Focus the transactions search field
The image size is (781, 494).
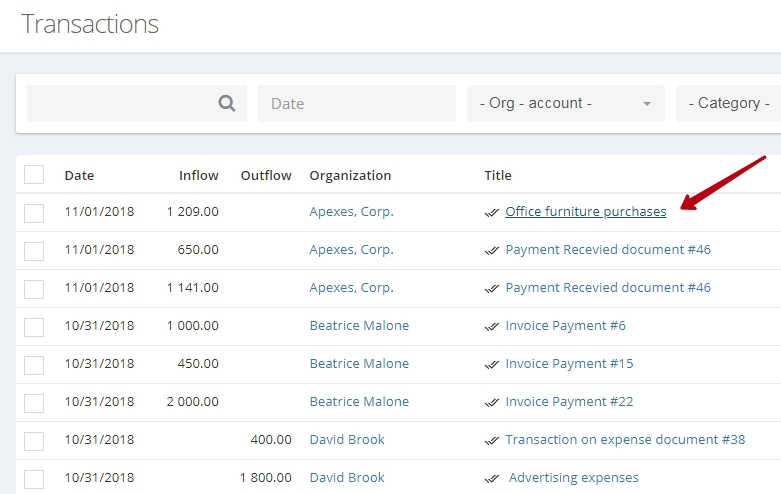[137, 103]
